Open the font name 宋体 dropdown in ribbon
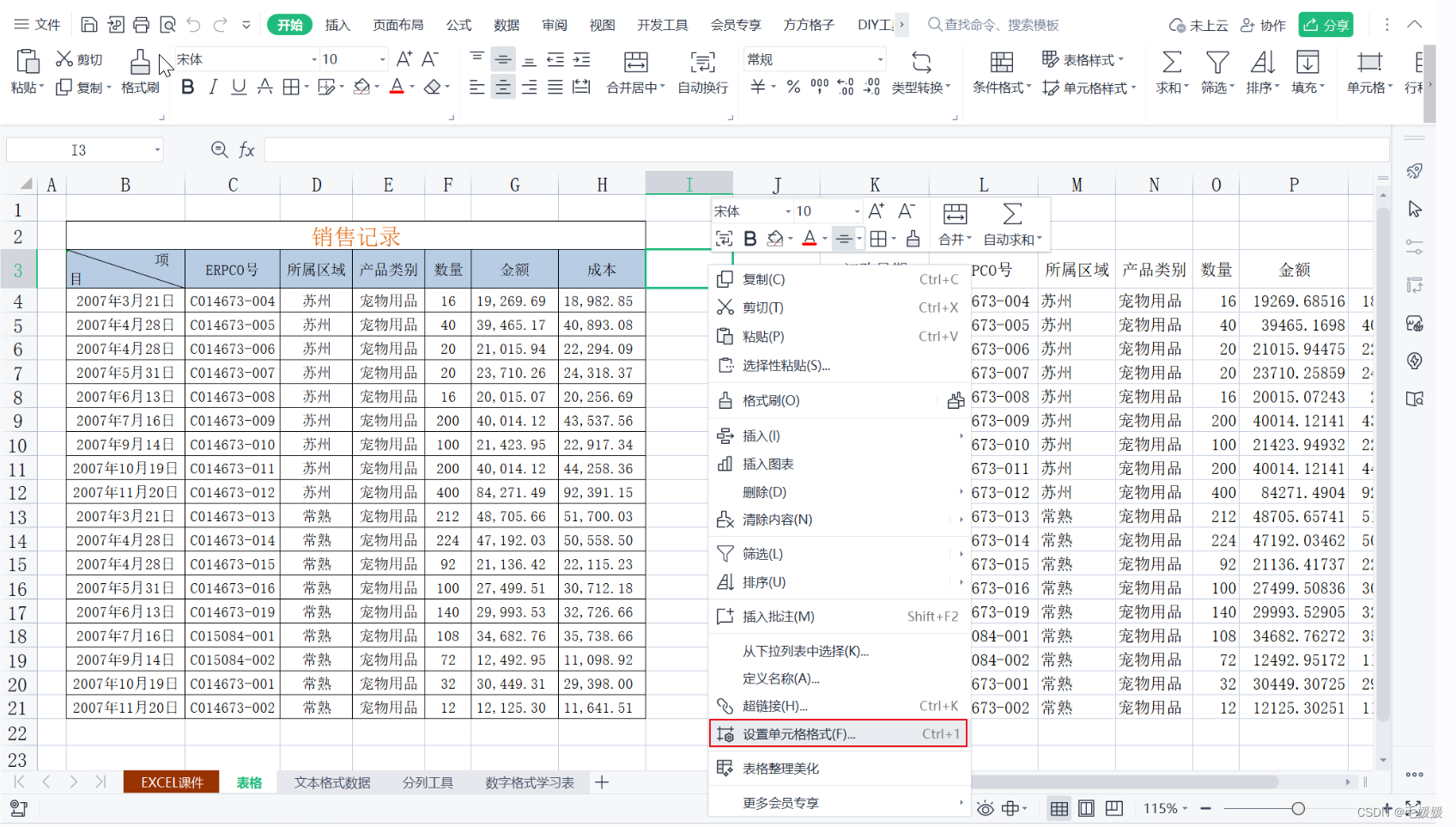 click(313, 59)
